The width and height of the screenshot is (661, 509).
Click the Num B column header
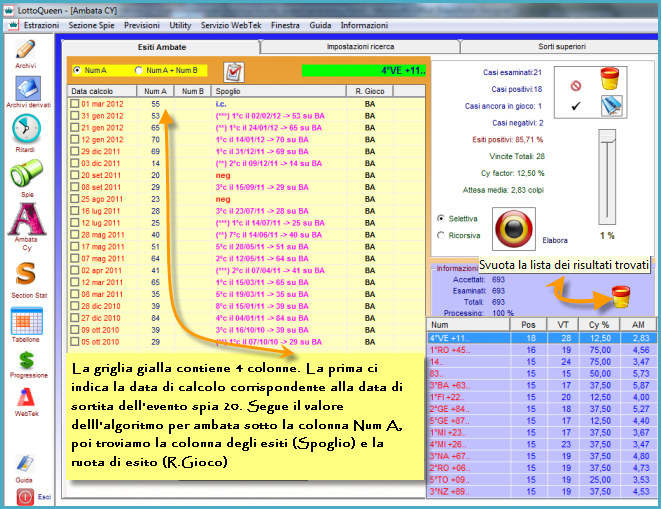point(193,91)
